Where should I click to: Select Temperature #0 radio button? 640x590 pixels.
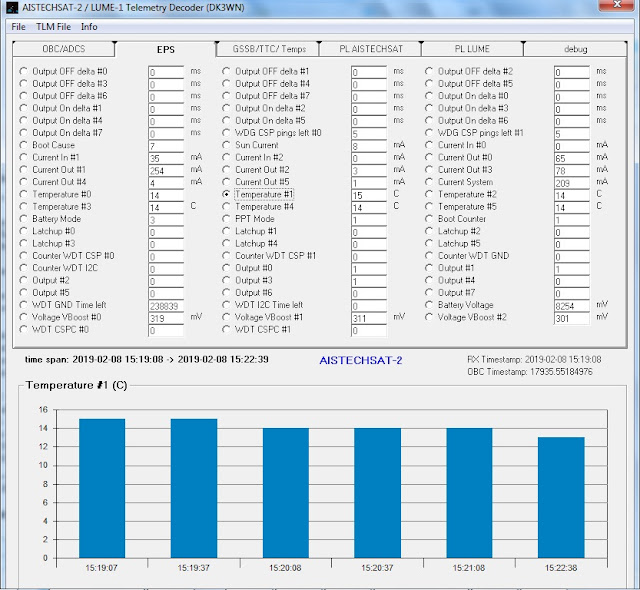tap(24, 194)
